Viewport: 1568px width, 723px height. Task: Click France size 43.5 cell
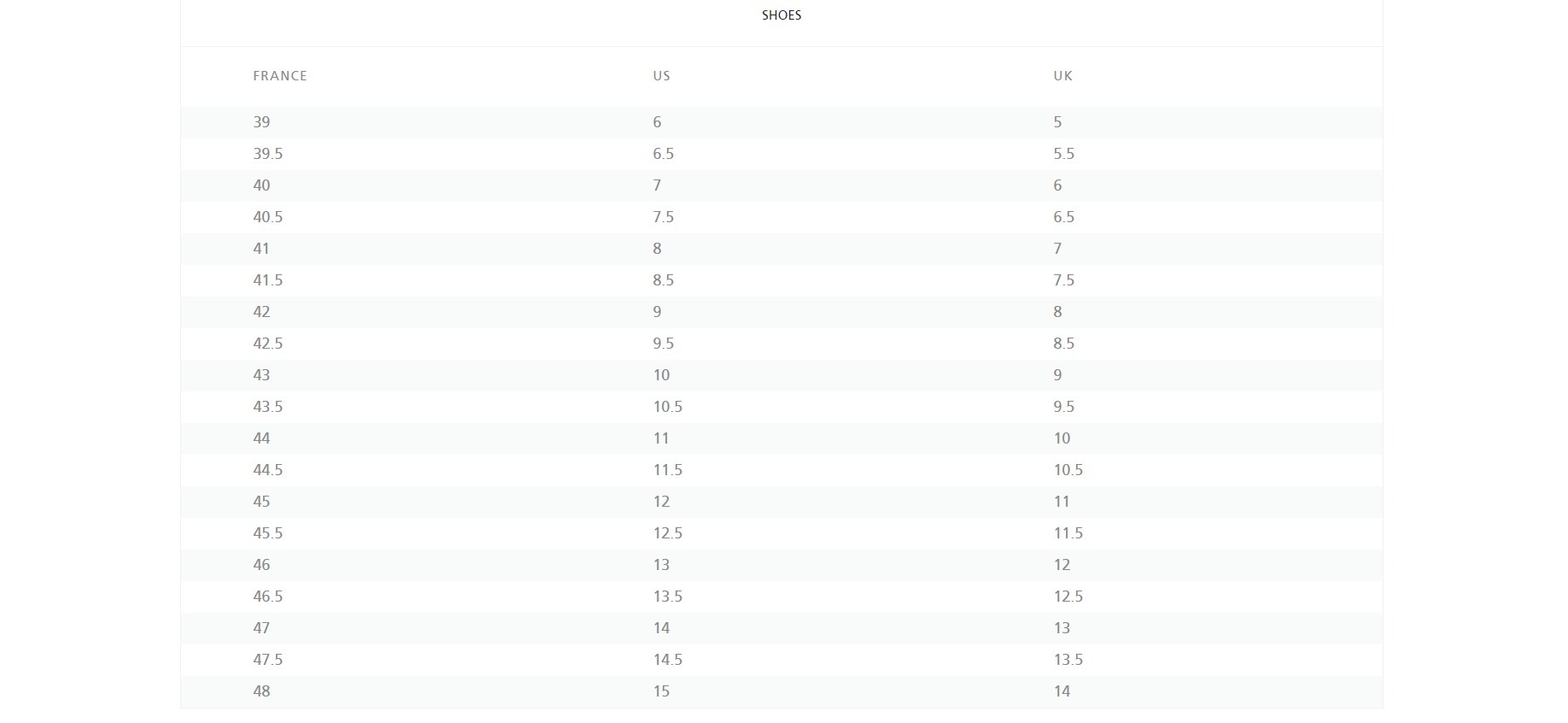(x=268, y=407)
